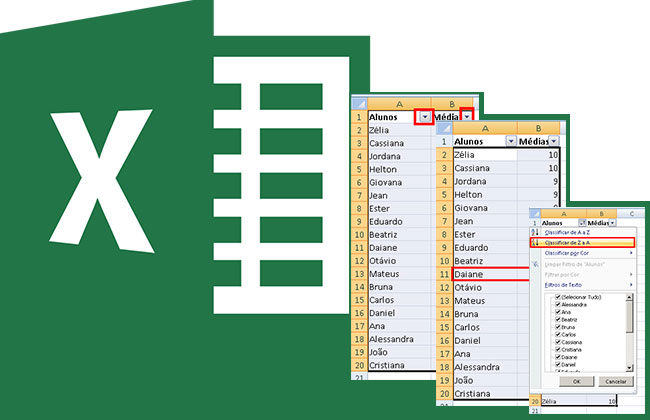Uncheck Bruna in the filter list
Image resolution: width=650 pixels, height=420 pixels.
click(x=558, y=327)
